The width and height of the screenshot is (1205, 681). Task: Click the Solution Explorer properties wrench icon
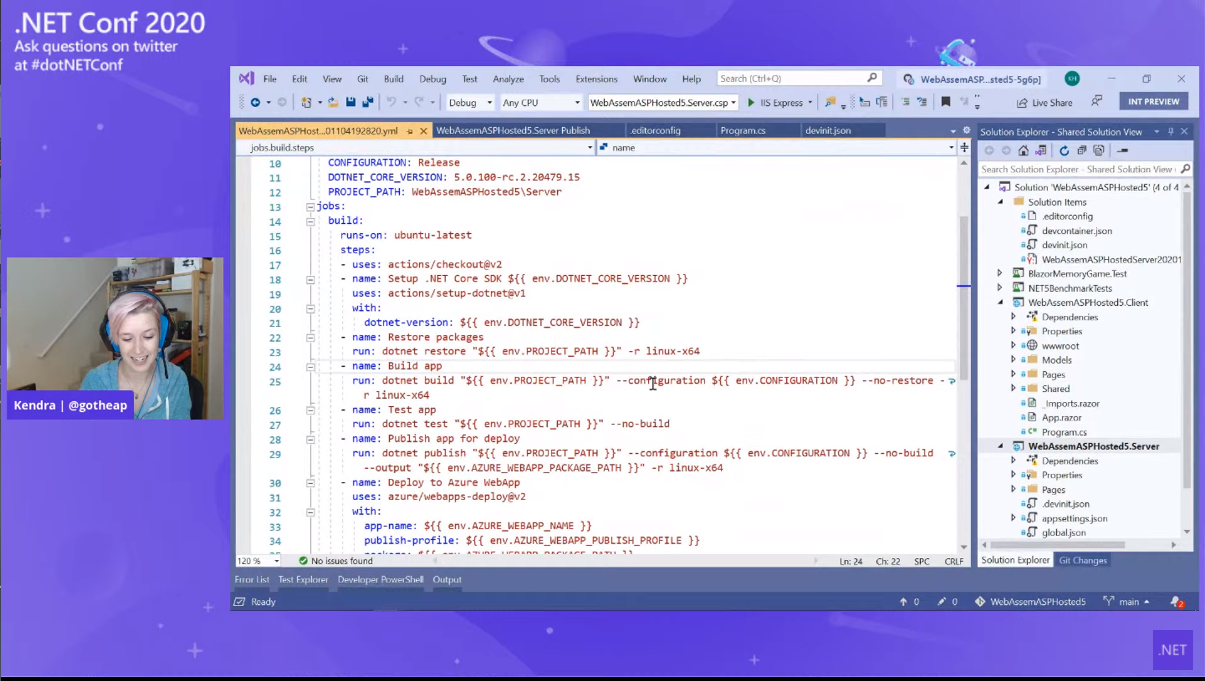(1123, 150)
